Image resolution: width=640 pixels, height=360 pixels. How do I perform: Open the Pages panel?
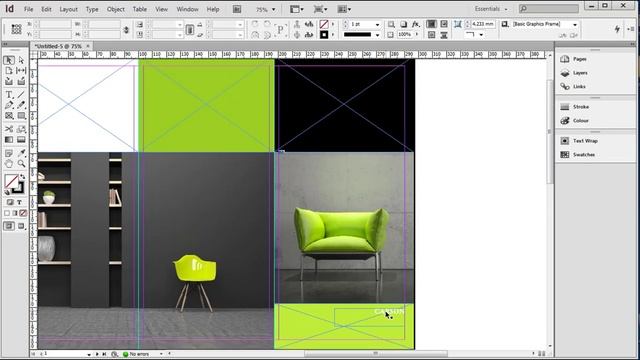(580, 59)
